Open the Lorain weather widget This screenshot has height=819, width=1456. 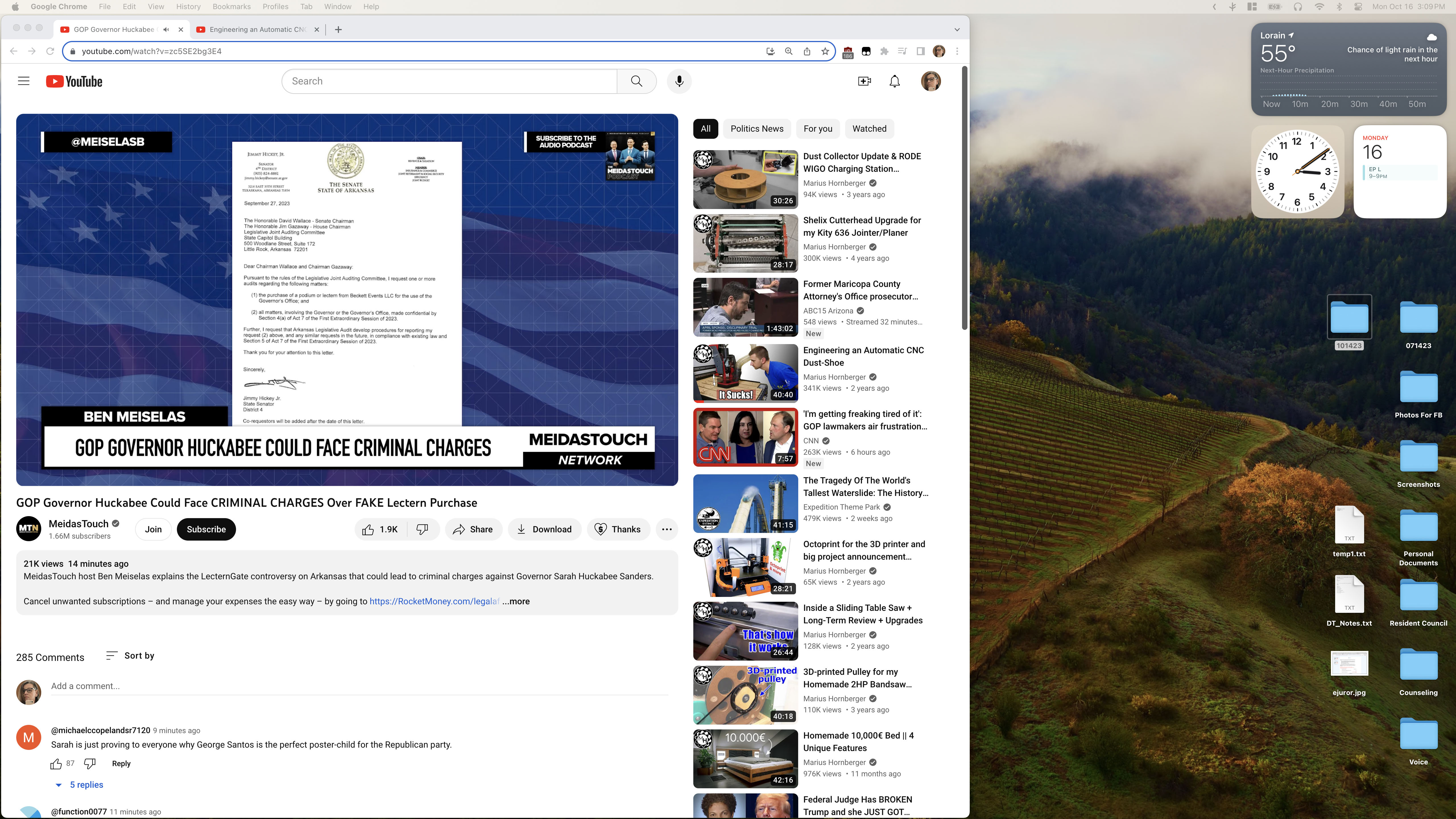pos(1349,69)
